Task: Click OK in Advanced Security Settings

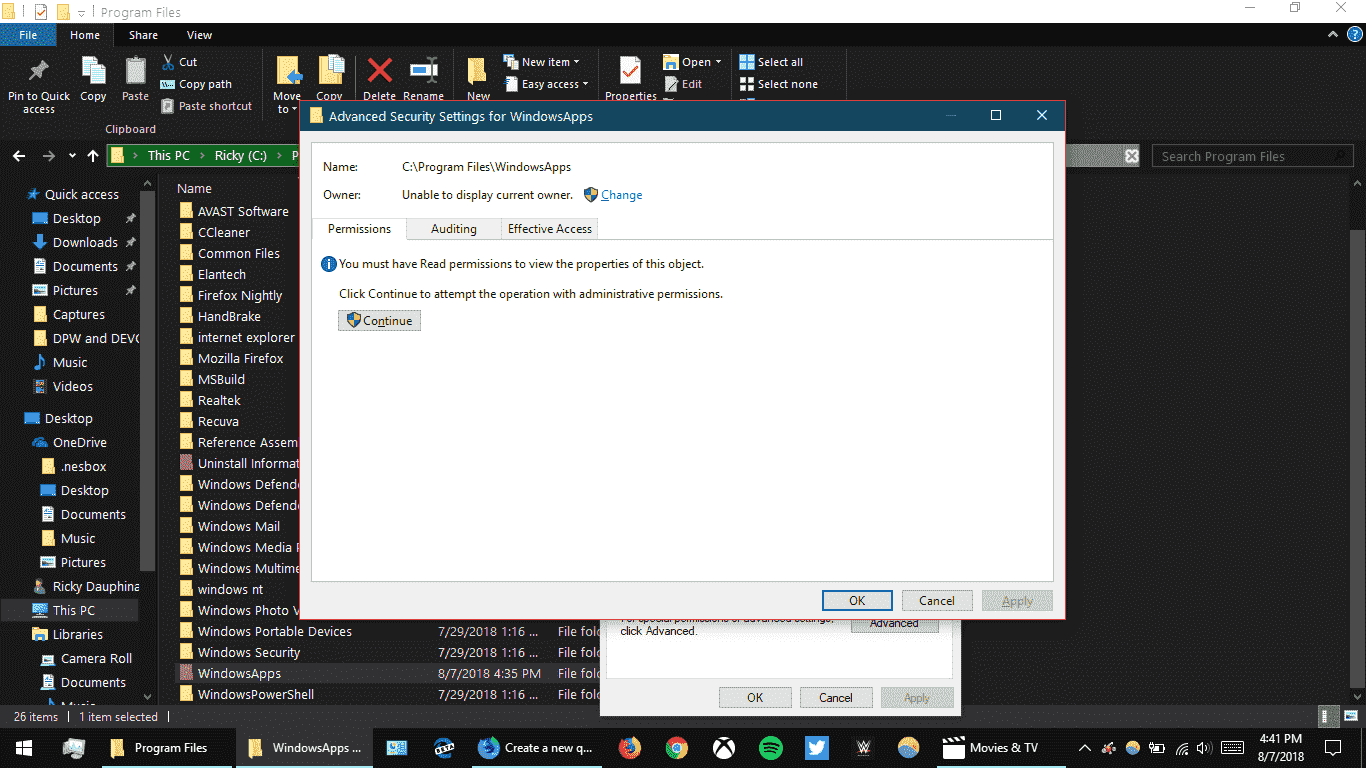Action: pyautogui.click(x=857, y=601)
